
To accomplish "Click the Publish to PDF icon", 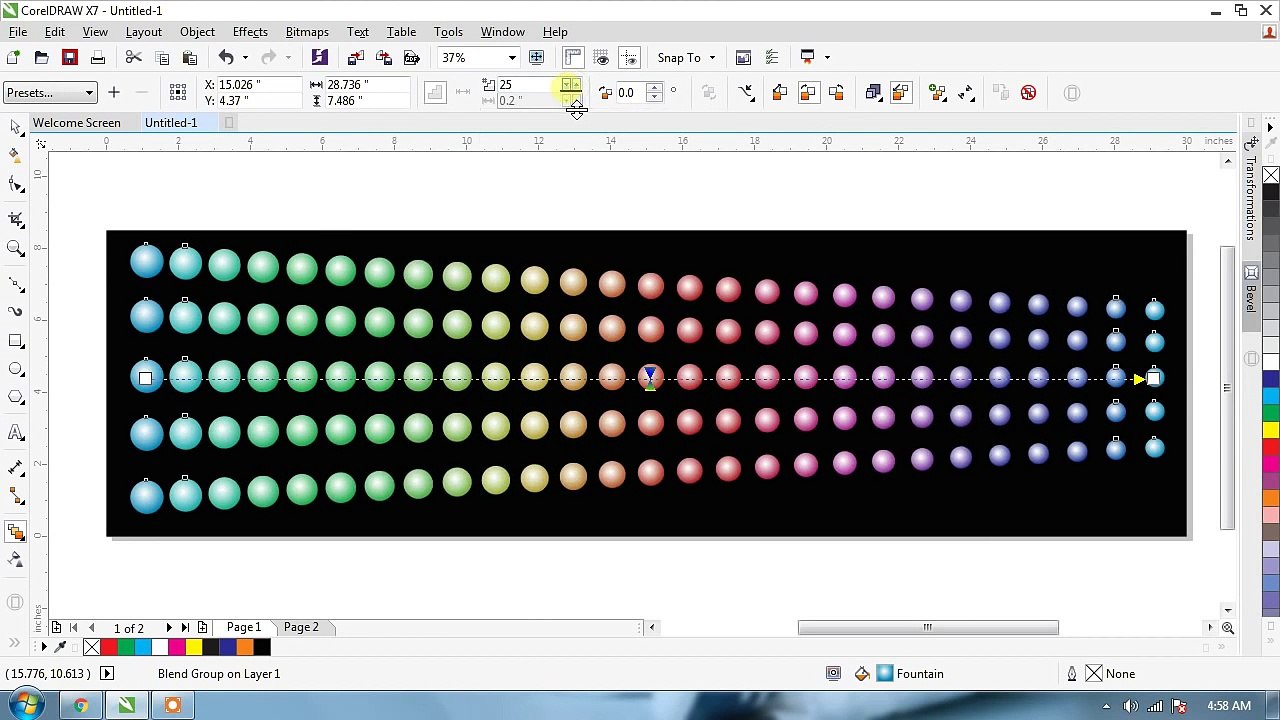I will tap(411, 57).
